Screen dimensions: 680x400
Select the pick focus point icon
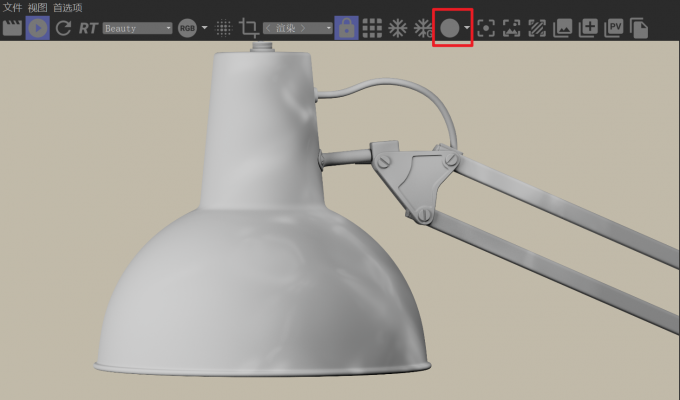(486, 28)
